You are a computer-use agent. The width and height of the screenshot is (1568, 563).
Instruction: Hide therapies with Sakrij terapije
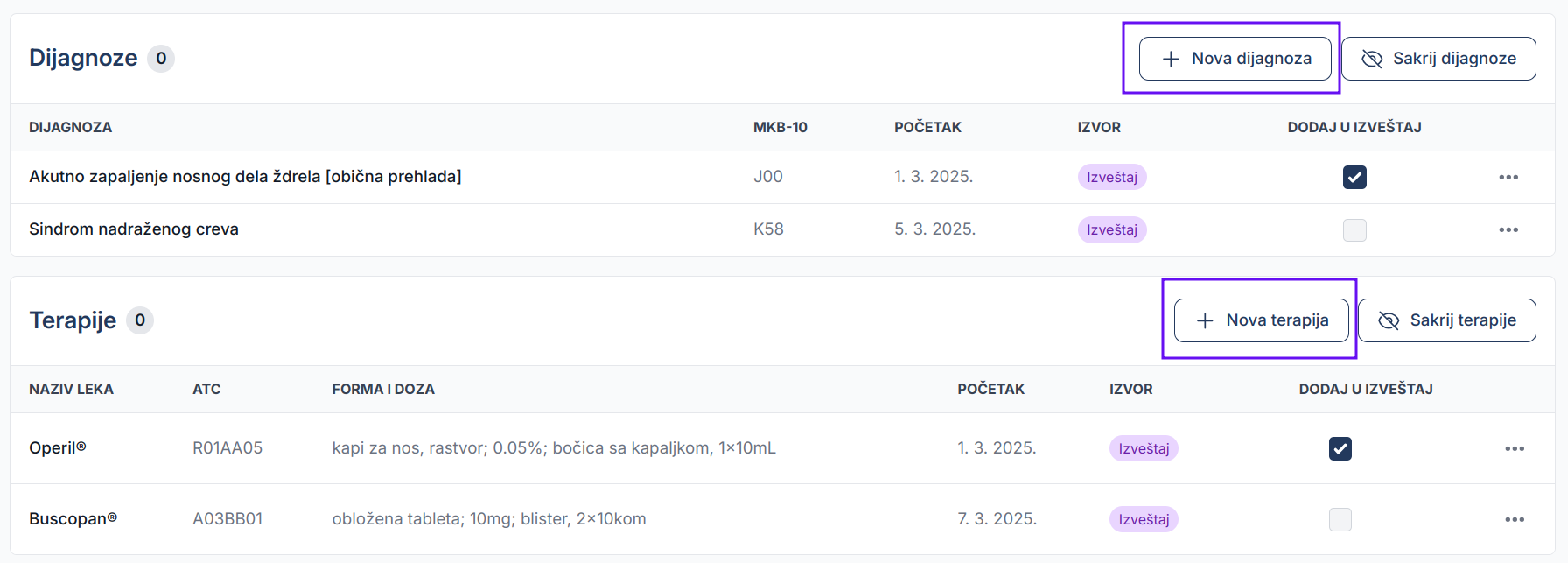point(1446,320)
